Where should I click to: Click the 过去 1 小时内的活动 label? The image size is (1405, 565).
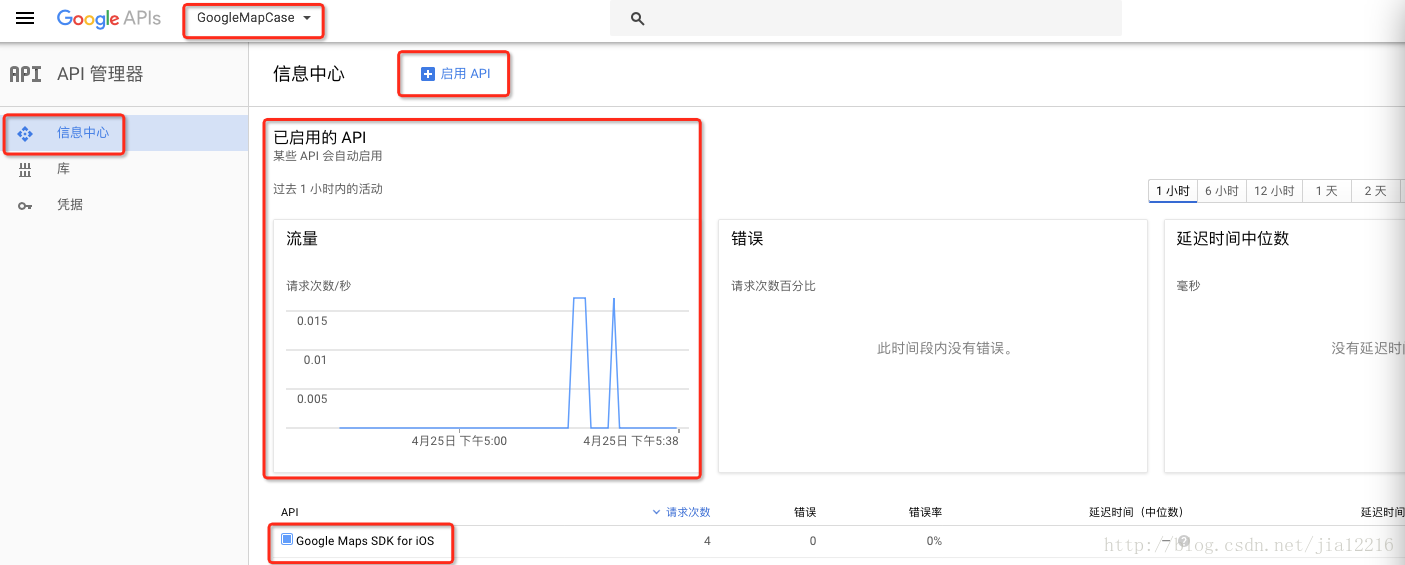coord(328,189)
